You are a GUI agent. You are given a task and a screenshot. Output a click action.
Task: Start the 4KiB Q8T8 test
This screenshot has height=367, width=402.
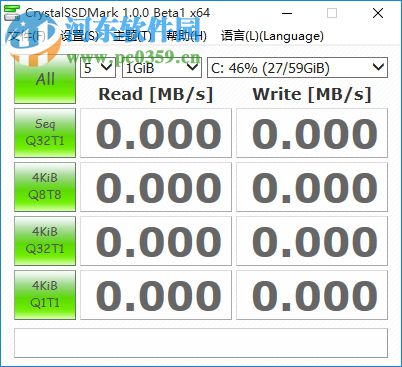(x=45, y=187)
